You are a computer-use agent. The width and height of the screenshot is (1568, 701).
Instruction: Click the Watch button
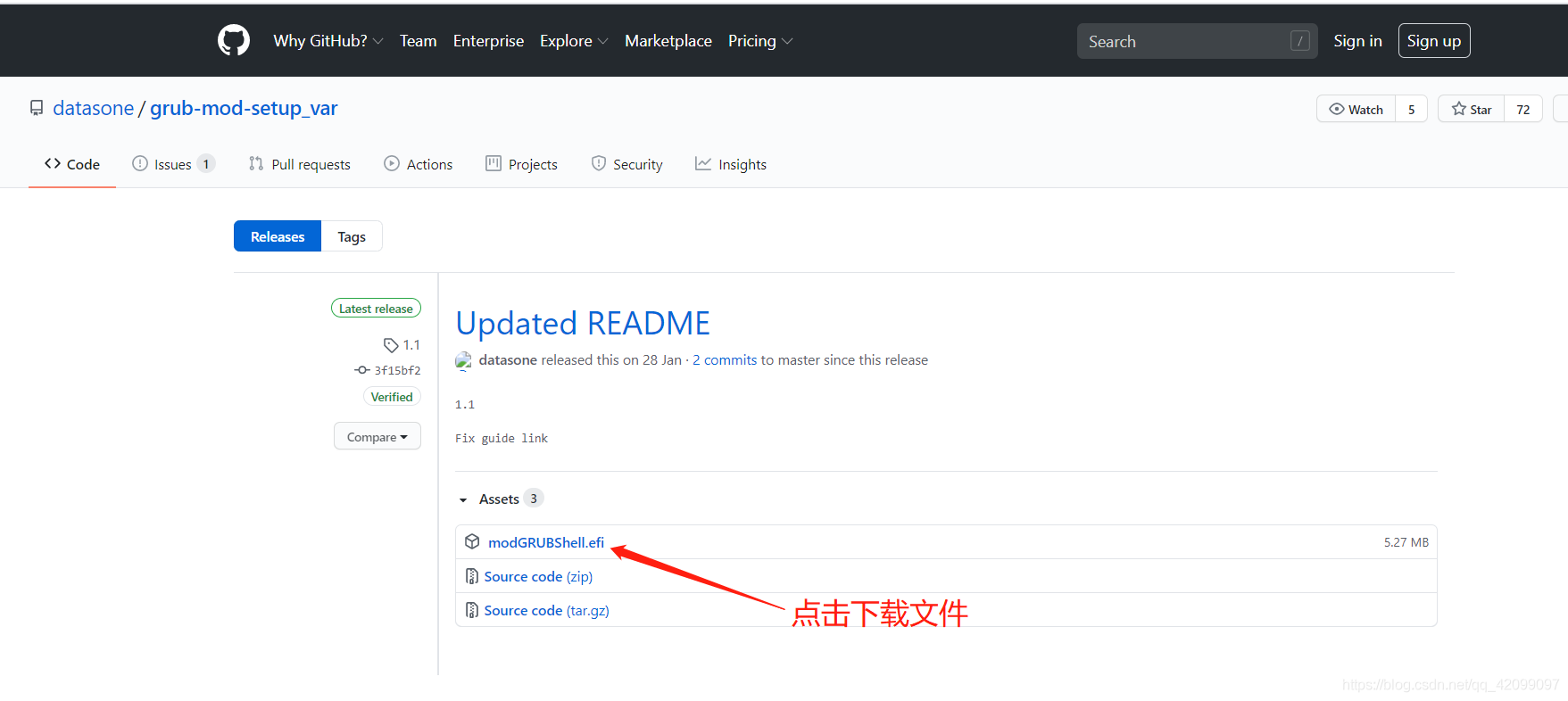1356,109
